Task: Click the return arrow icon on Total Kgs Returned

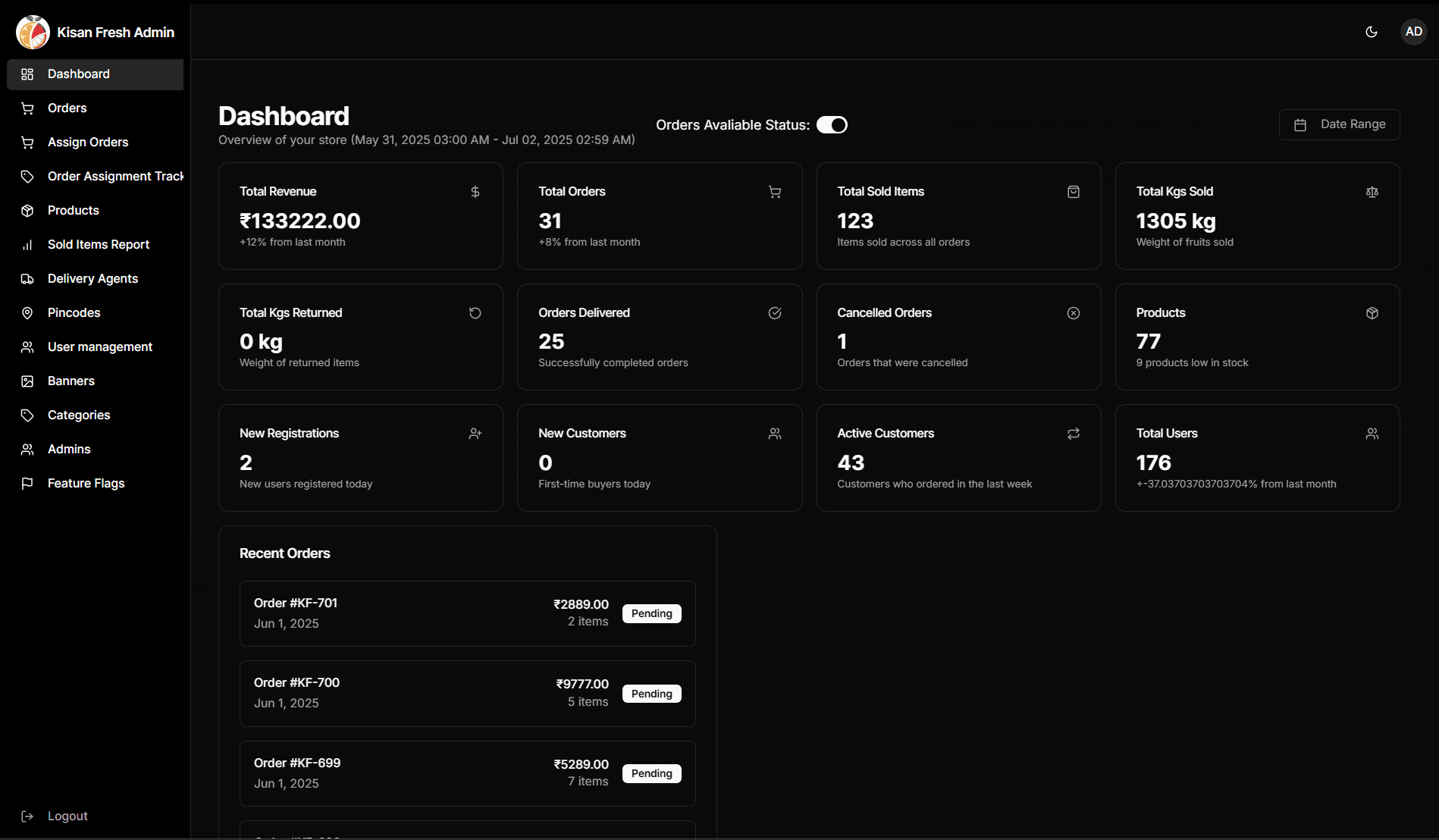Action: click(x=475, y=313)
